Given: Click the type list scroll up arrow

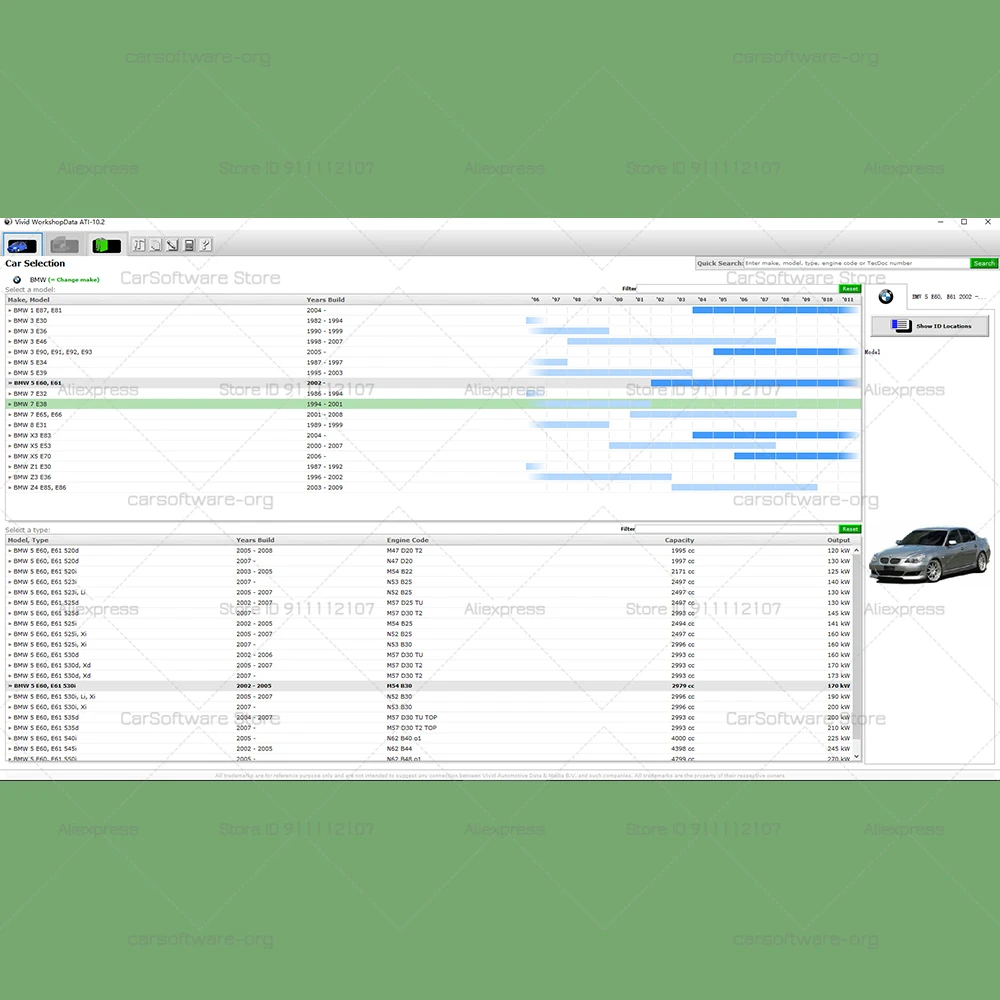Looking at the screenshot, I should tap(857, 550).
